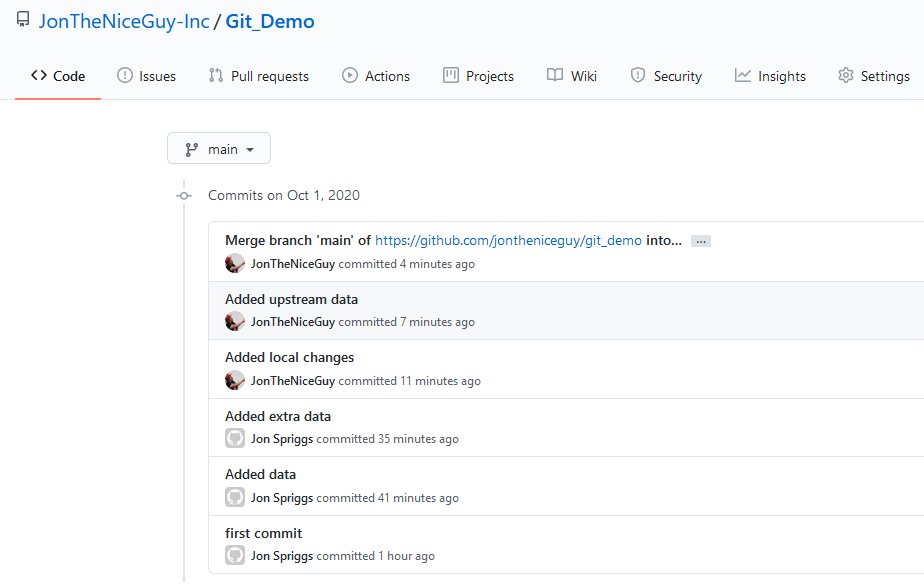Click avatar on 'Added local changes' row
The image size is (924, 585).
click(235, 381)
